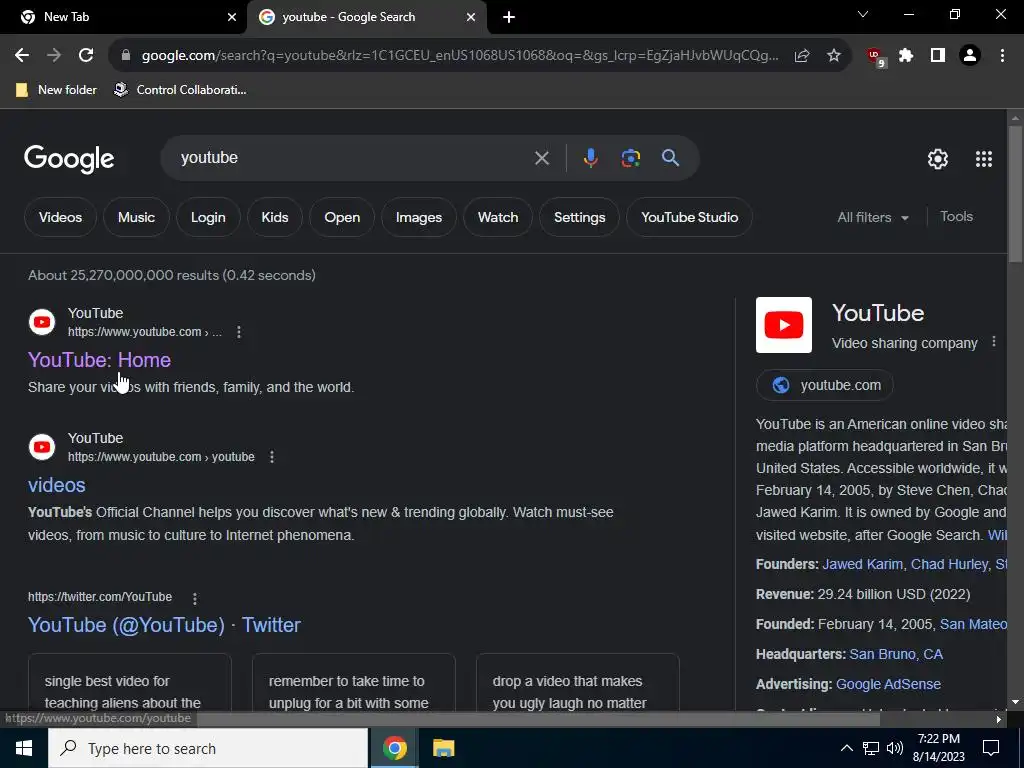Open Windows Start menu
Image resolution: width=1024 pixels, height=768 pixels.
pos(24,748)
